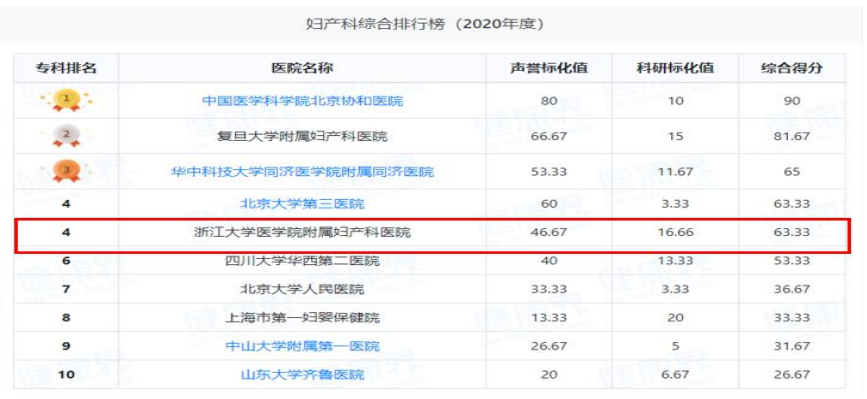Click the 81.67 composite score cell
This screenshot has height=399, width=867.
coord(792,136)
